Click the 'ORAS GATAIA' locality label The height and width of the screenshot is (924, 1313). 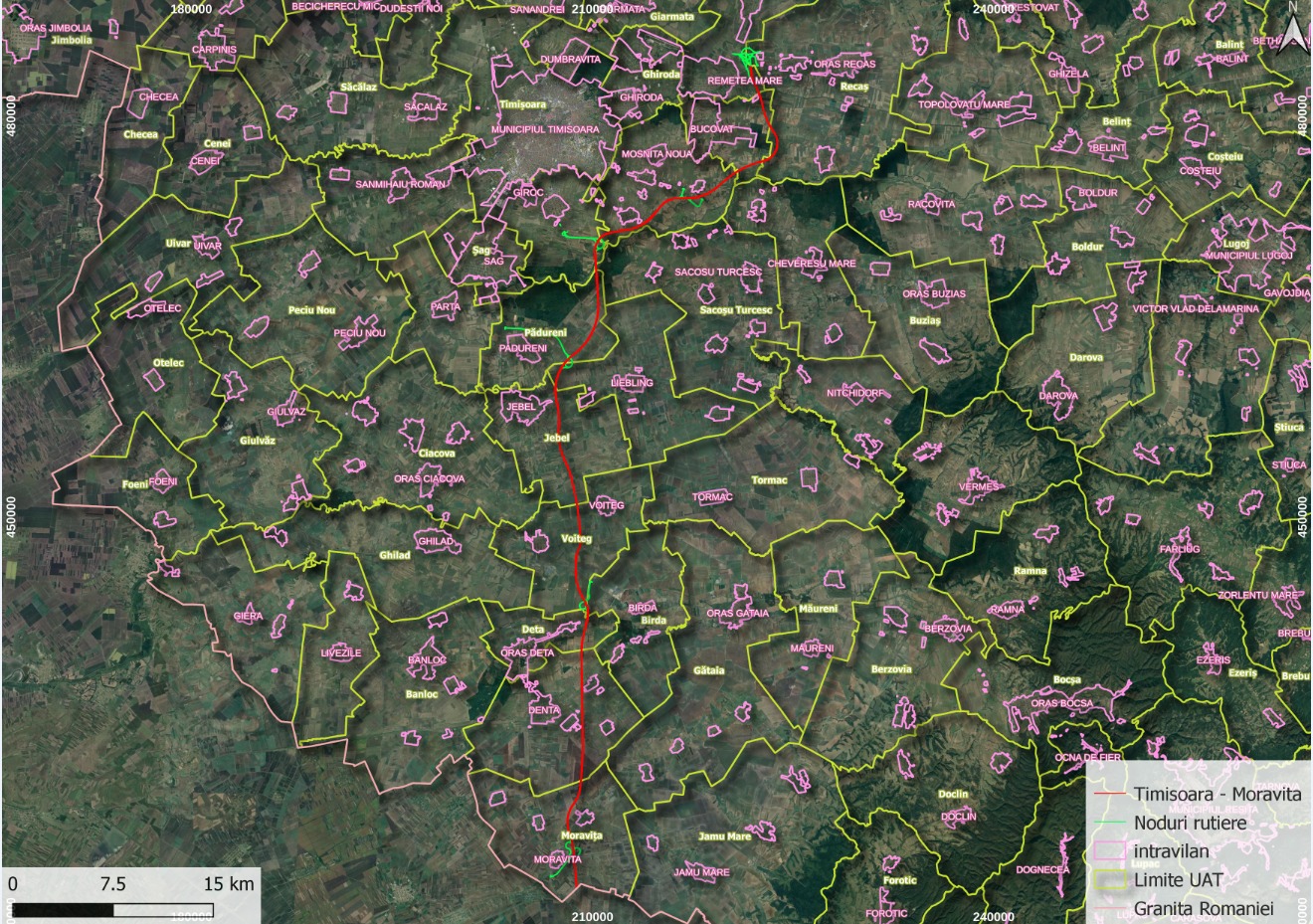tap(737, 614)
